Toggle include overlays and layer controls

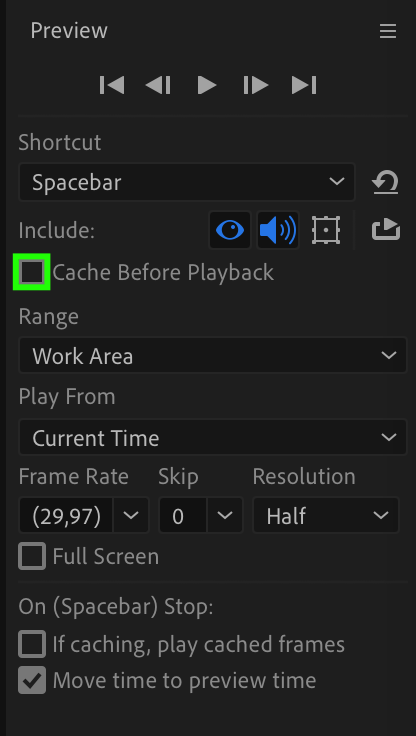click(326, 230)
